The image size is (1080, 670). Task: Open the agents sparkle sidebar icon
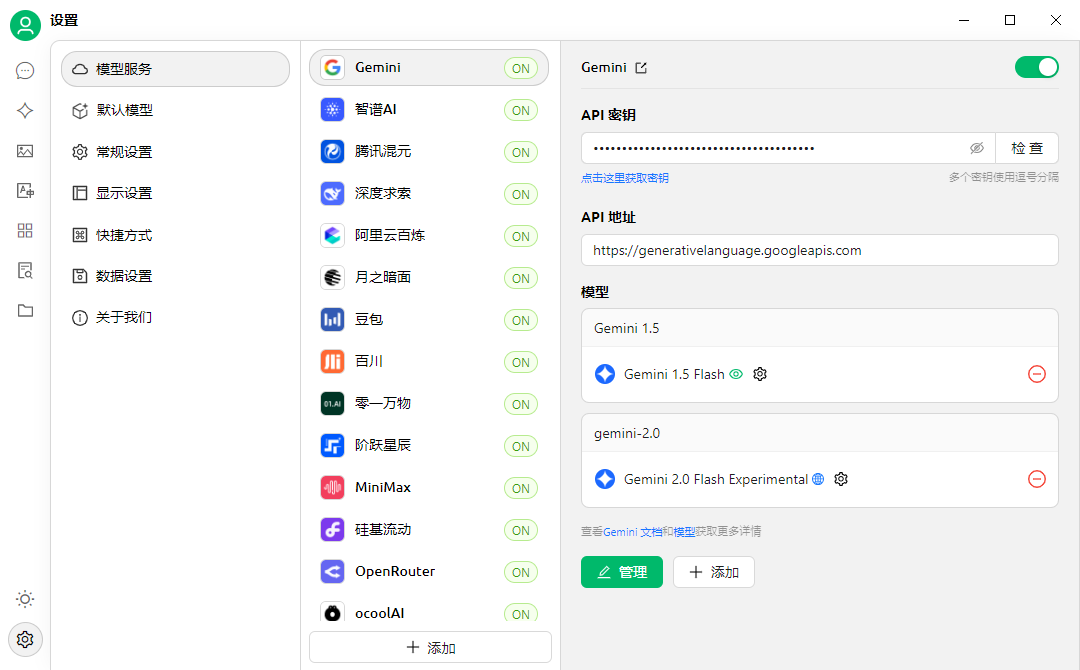click(x=25, y=111)
